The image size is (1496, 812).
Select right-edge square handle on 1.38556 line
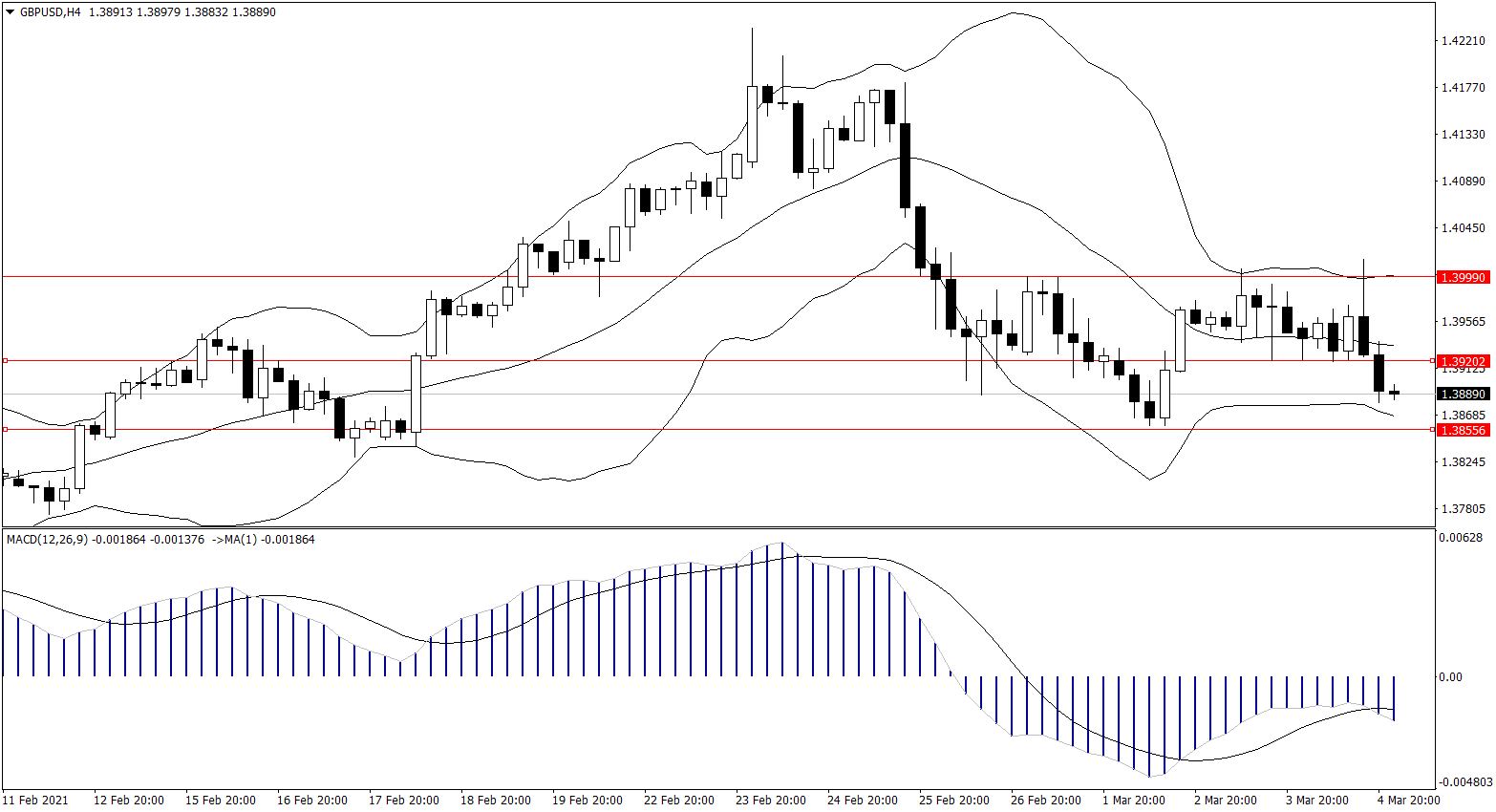(x=1432, y=430)
